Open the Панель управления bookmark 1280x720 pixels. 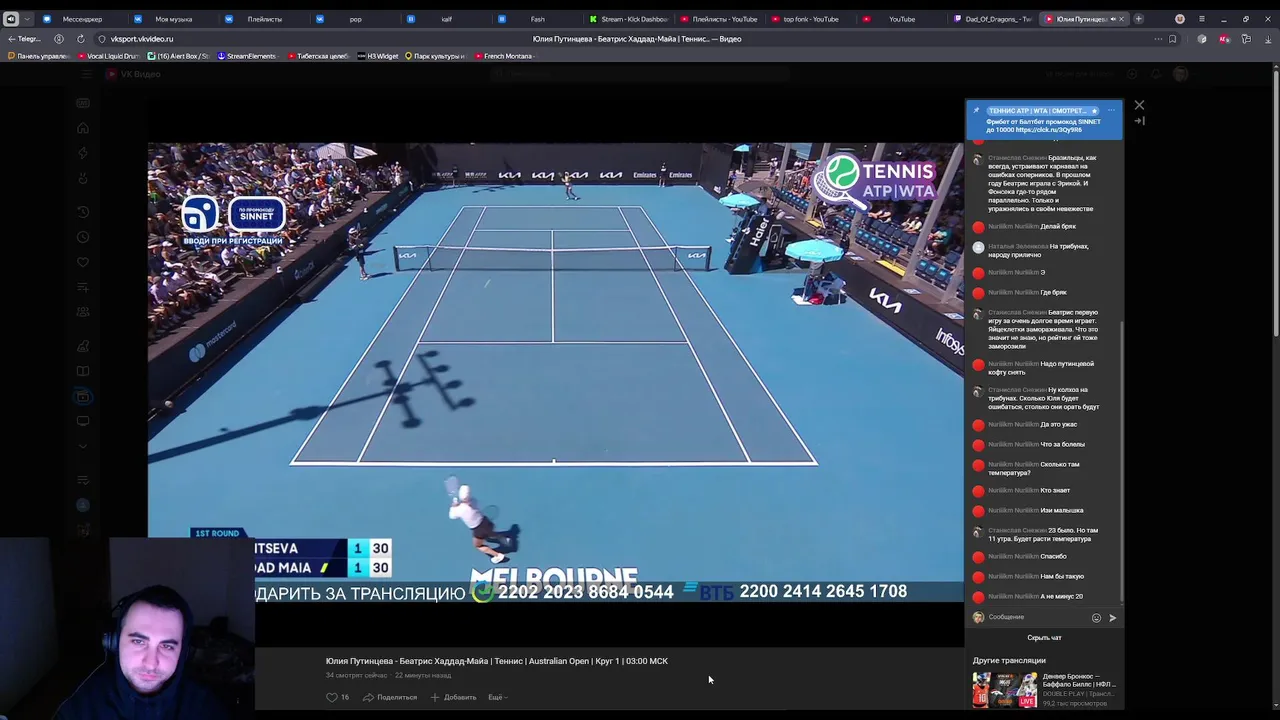37,56
